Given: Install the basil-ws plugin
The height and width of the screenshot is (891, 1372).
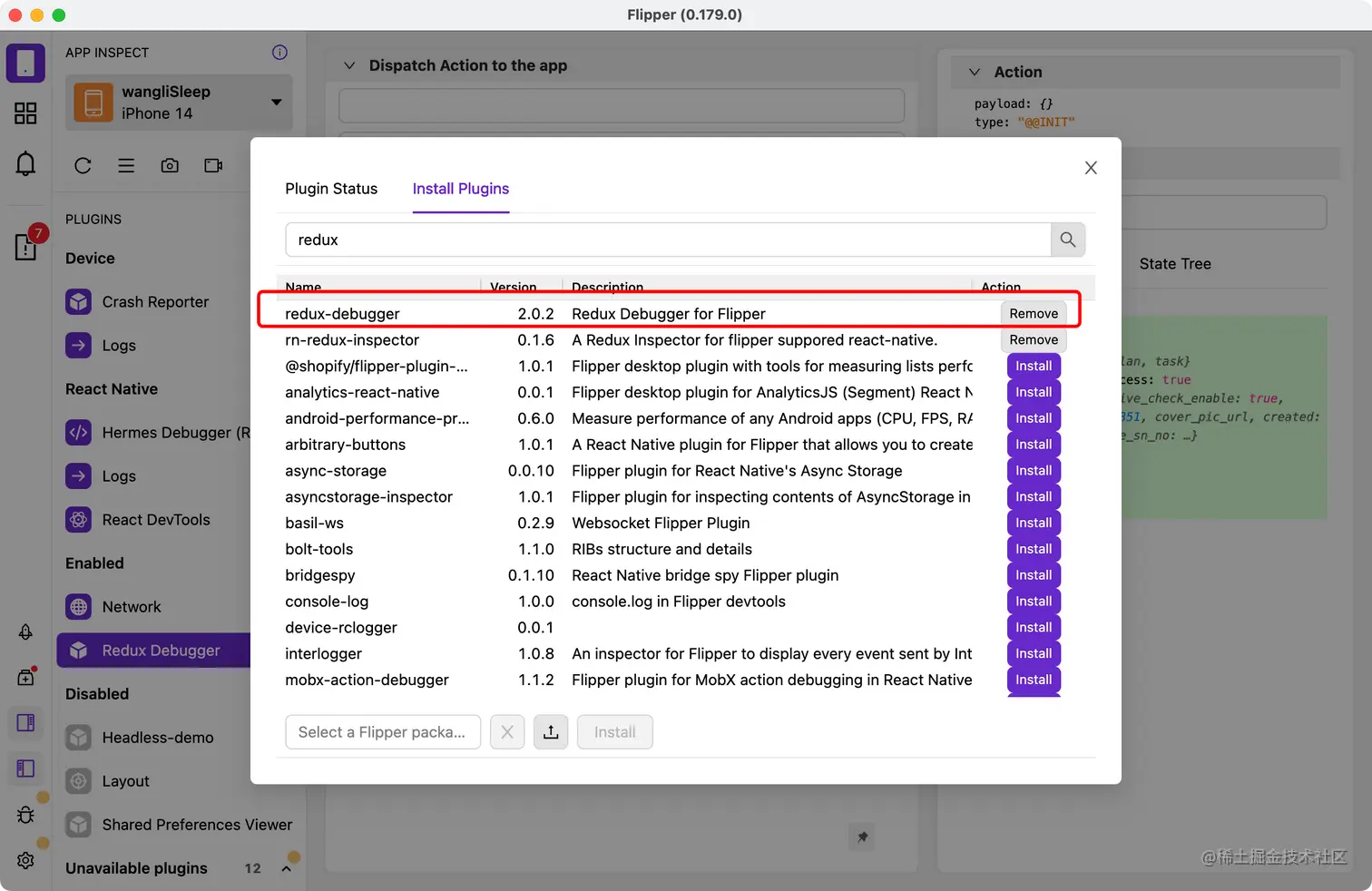Looking at the screenshot, I should tap(1034, 523).
